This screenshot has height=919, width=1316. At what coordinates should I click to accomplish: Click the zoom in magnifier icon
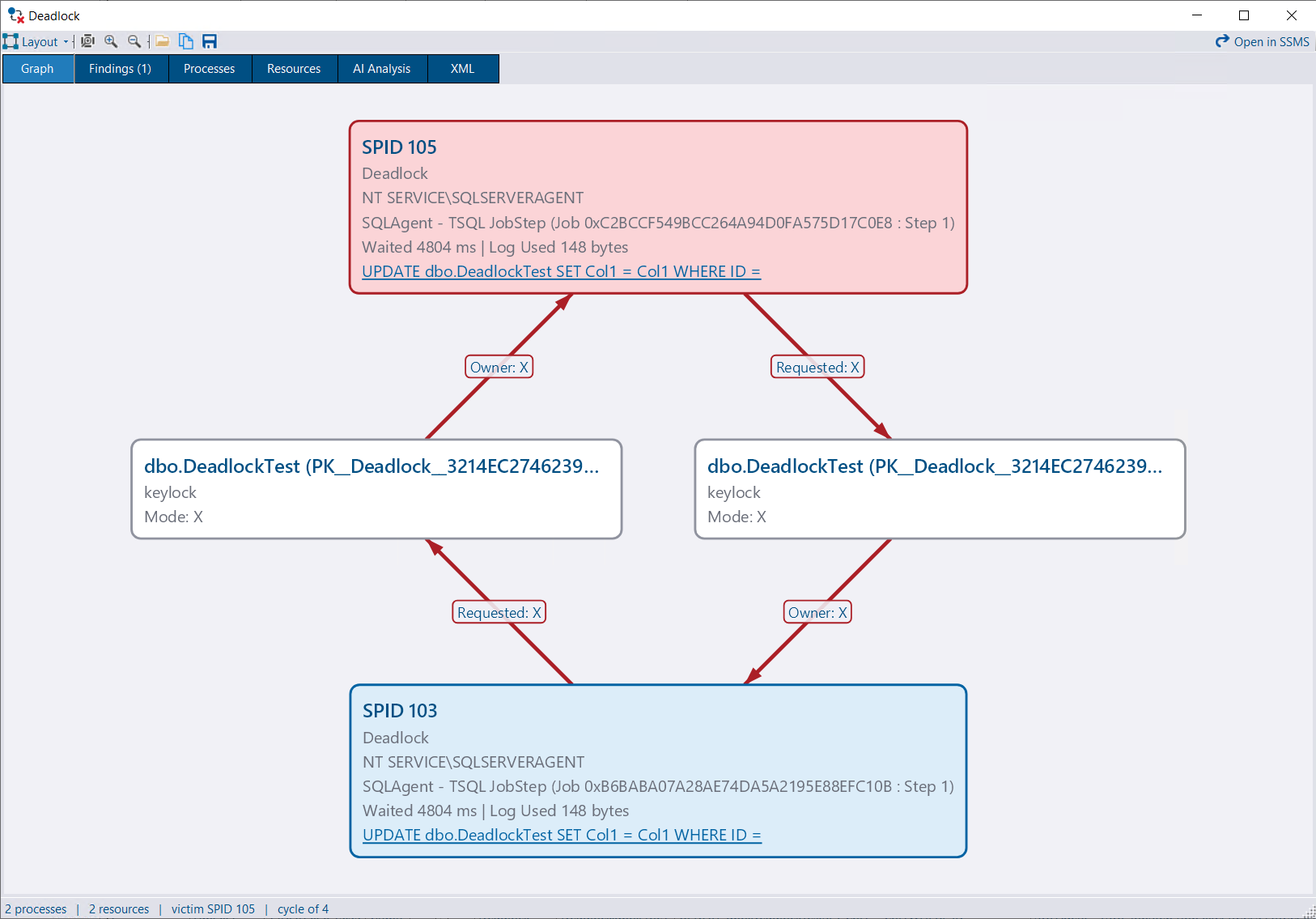(111, 41)
